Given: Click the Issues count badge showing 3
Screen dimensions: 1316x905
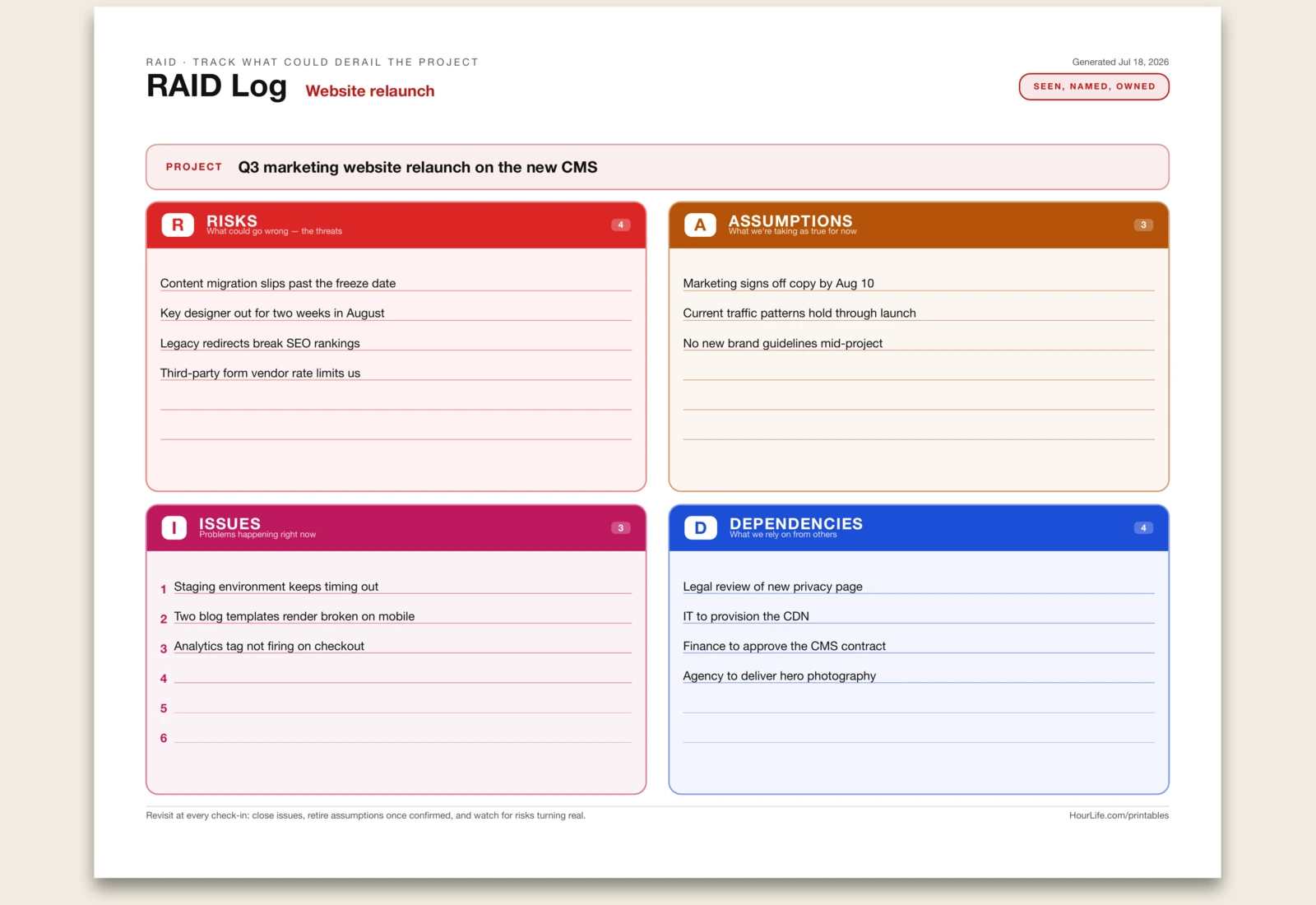Looking at the screenshot, I should (621, 527).
